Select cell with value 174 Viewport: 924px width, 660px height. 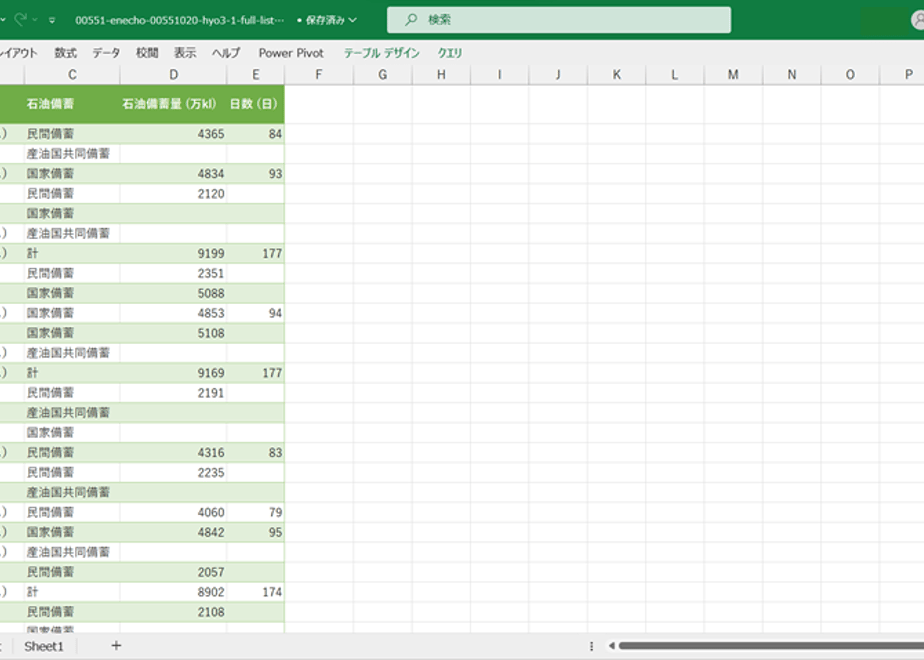click(256, 592)
